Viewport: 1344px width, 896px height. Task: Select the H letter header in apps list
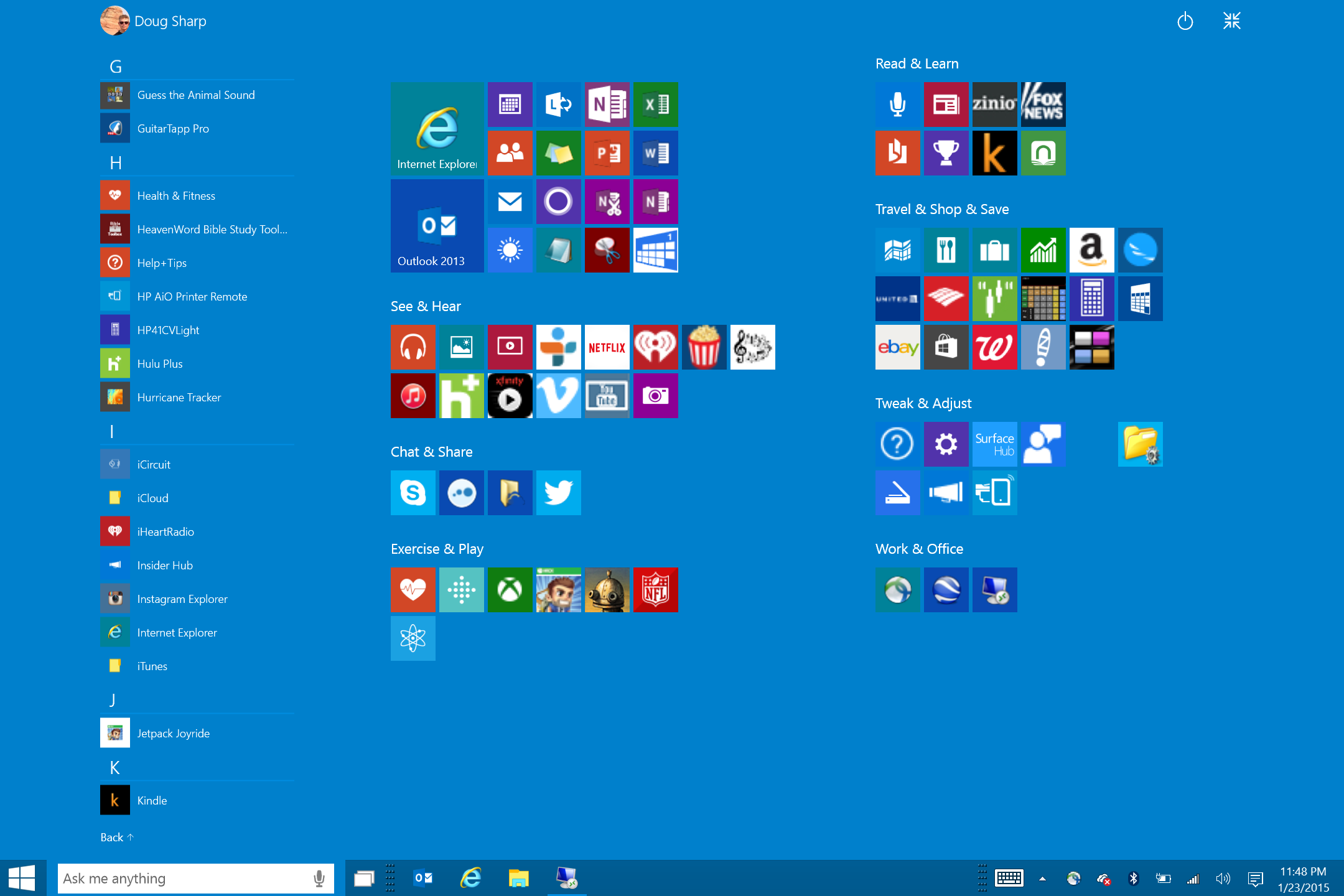[x=116, y=163]
